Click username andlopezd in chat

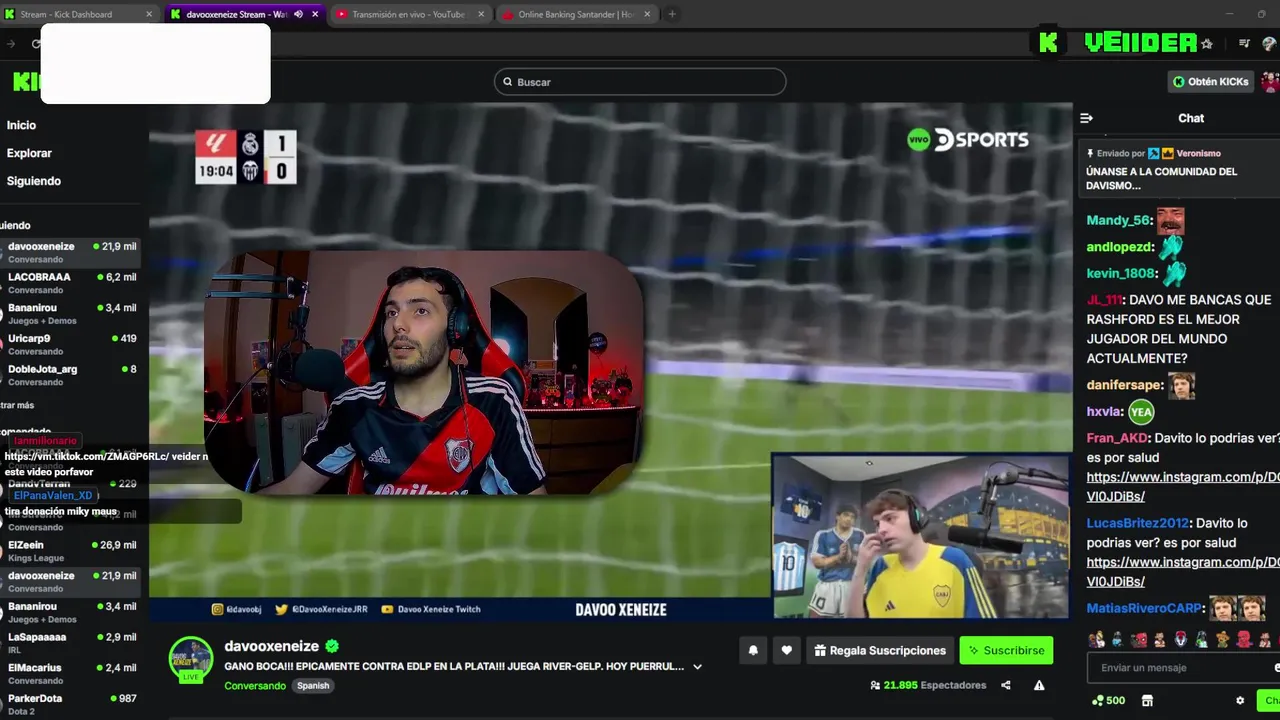click(x=1120, y=247)
